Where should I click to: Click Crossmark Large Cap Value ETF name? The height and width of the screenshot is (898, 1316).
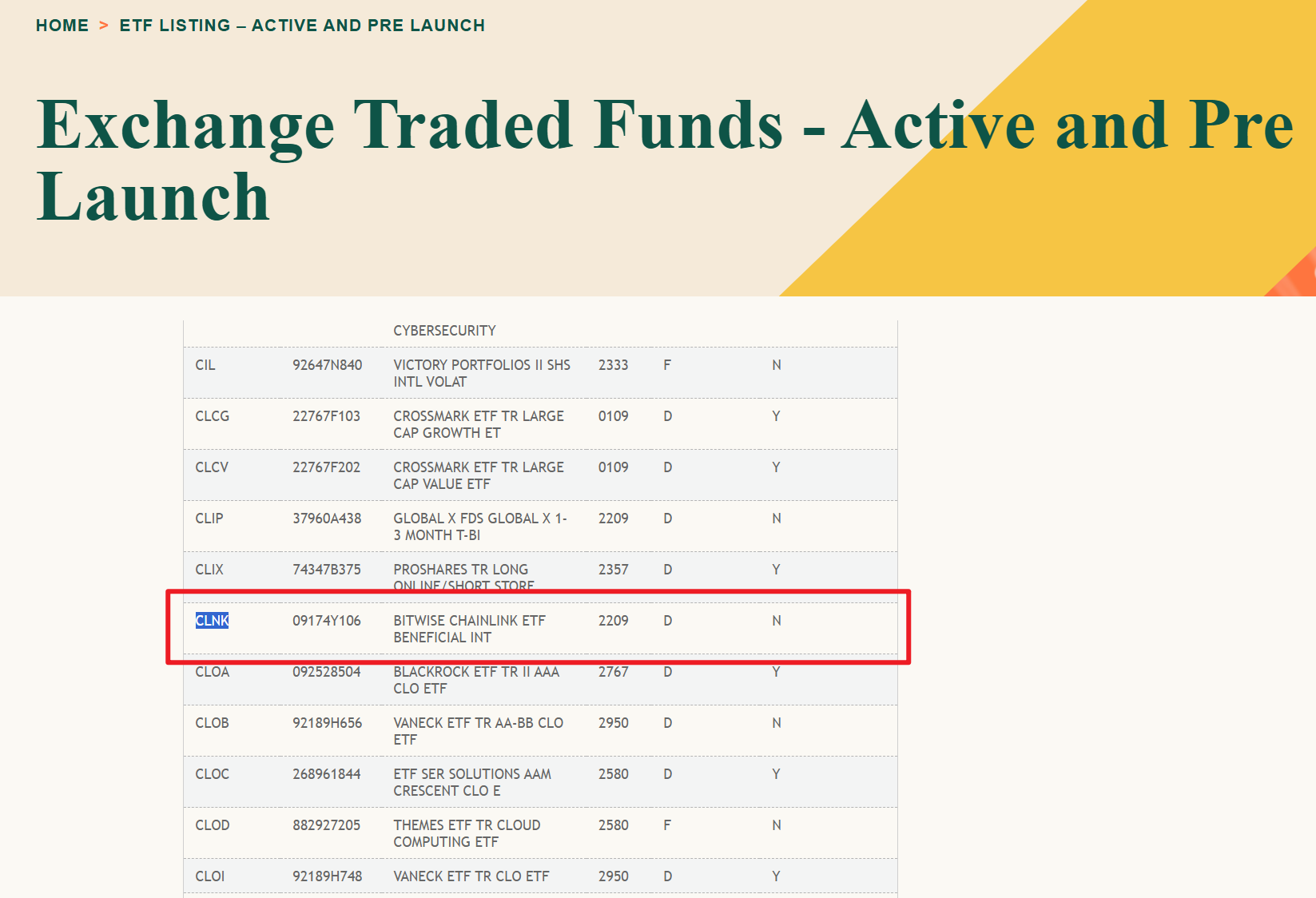click(x=478, y=475)
